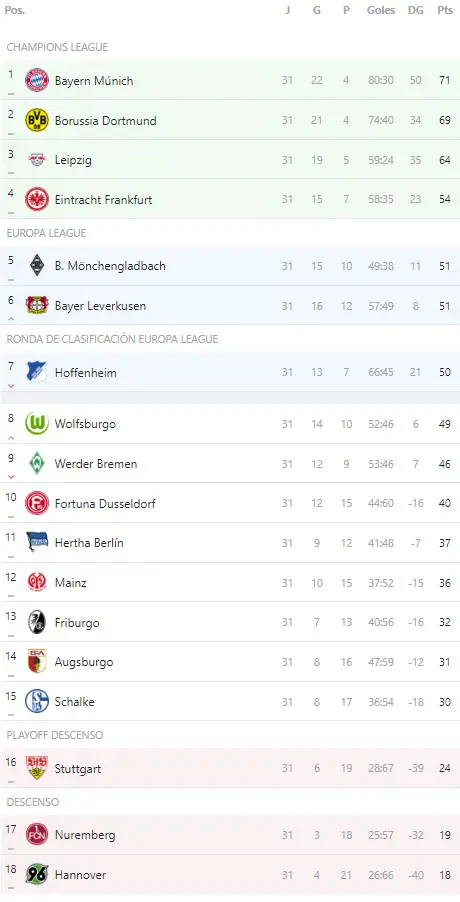
Task: Sort by the Goles column header
Action: [381, 10]
